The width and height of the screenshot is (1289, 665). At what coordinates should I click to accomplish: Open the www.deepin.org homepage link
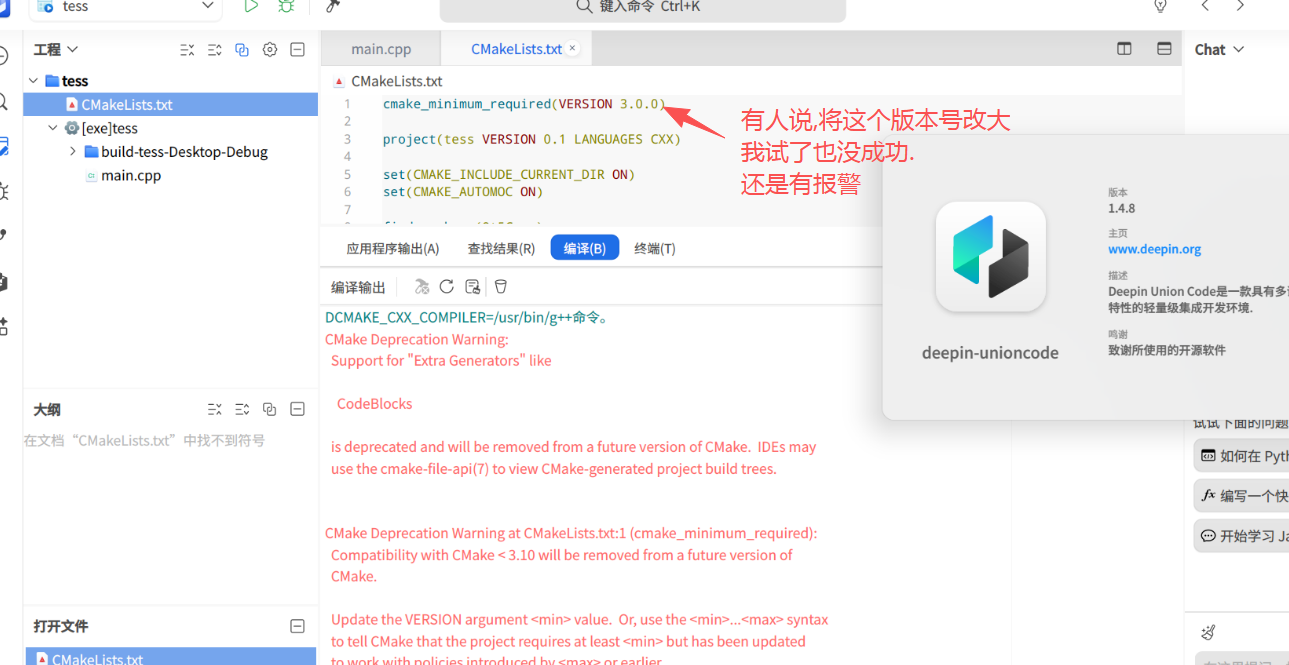(1154, 249)
